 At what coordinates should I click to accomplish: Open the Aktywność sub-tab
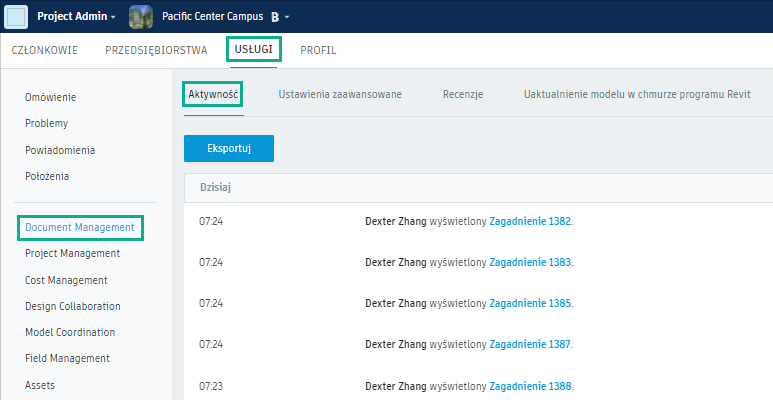tap(213, 94)
